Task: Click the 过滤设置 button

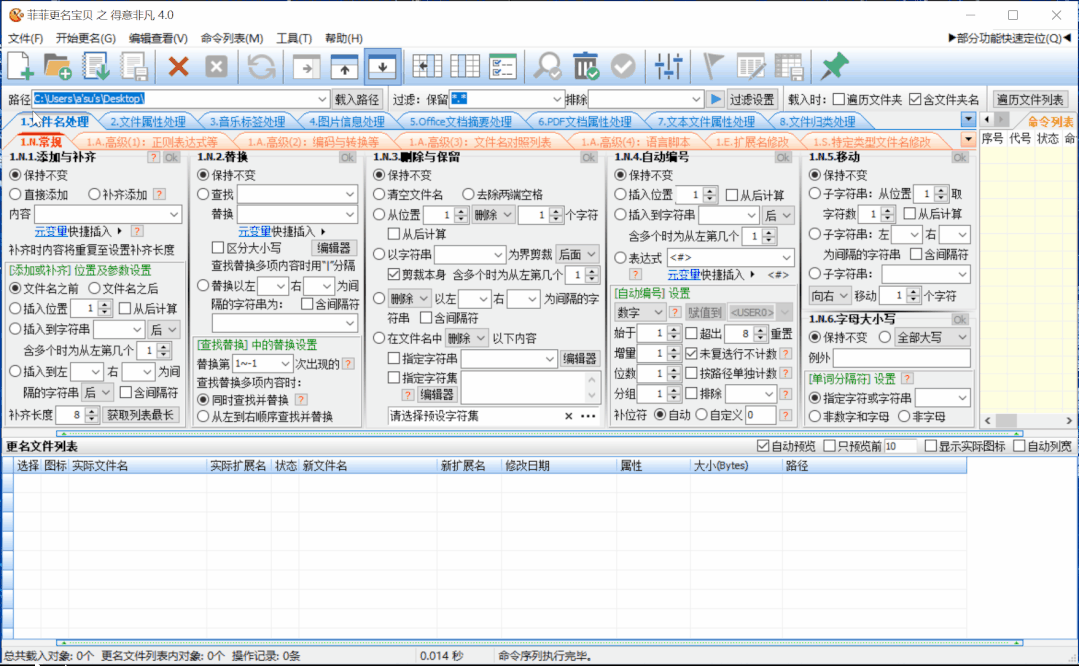Action: coord(751,99)
